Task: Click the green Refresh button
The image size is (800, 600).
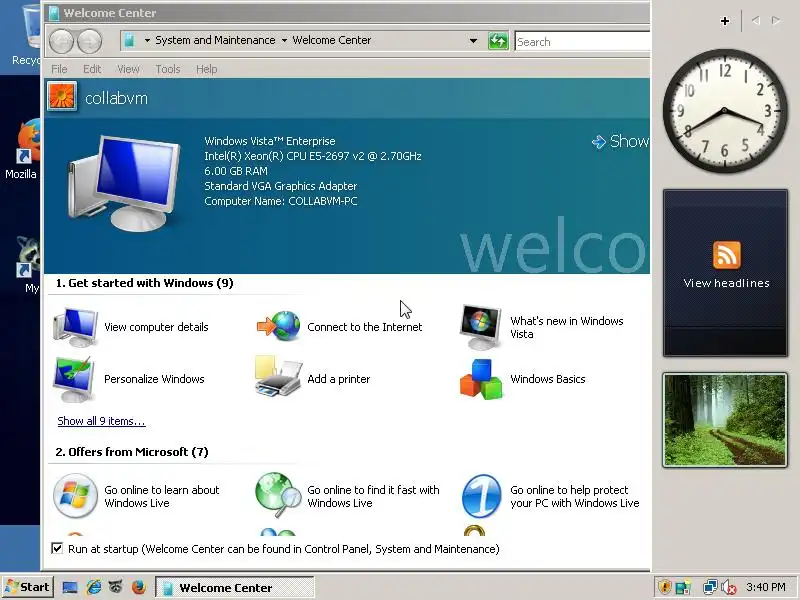Action: point(498,41)
